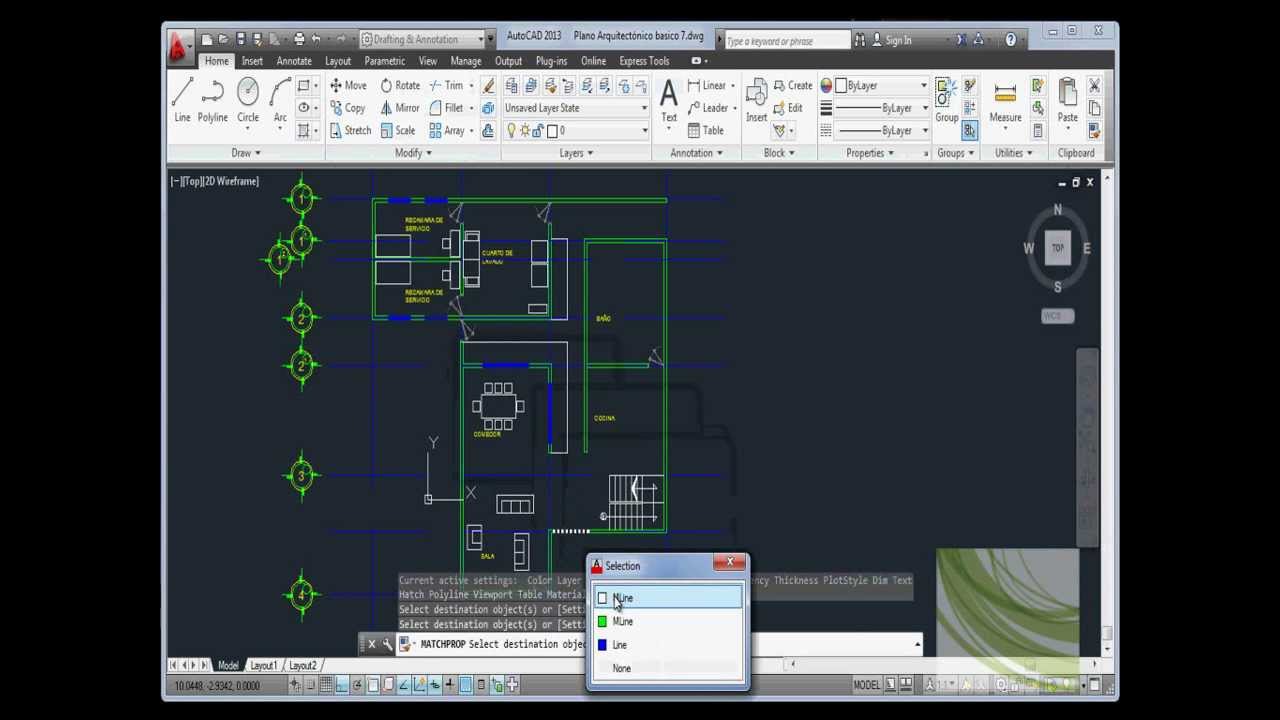
Task: Select the Circle tool
Action: pyautogui.click(x=248, y=101)
